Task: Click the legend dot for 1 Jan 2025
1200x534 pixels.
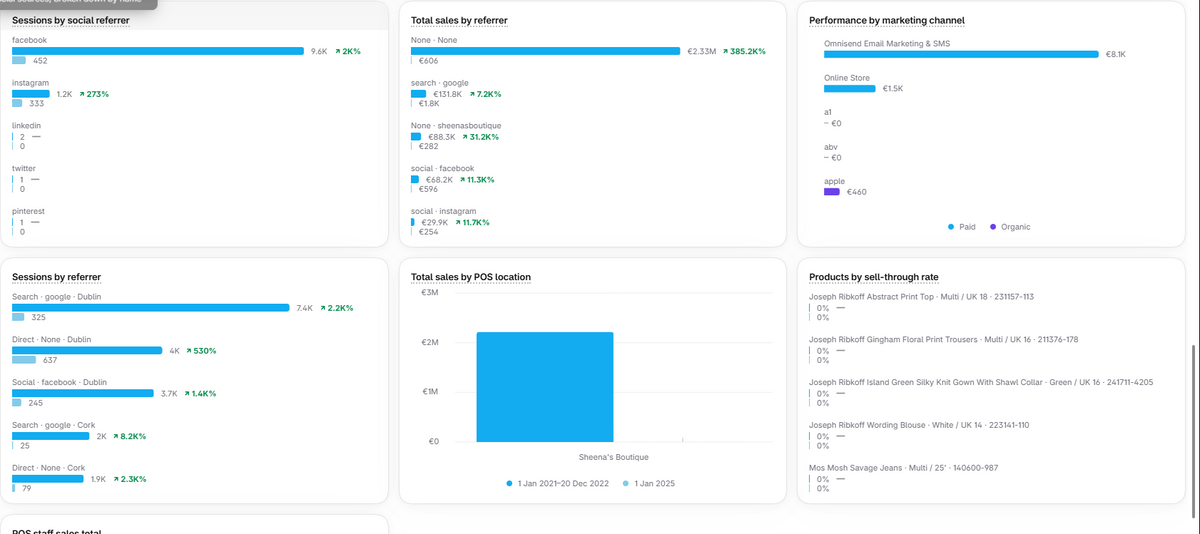Action: coord(627,484)
